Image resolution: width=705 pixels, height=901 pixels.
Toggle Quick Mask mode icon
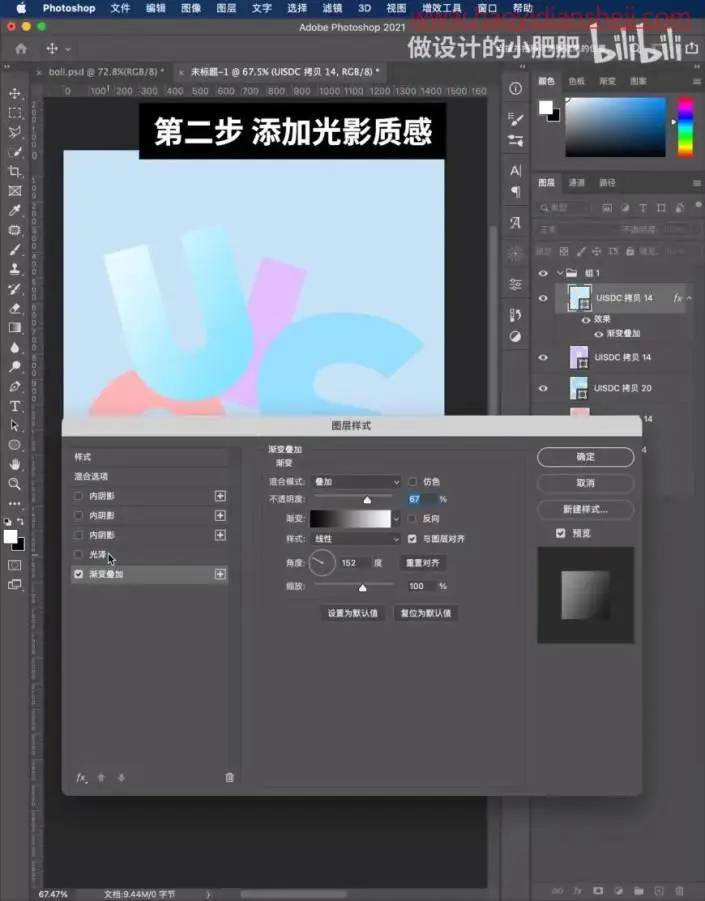pos(15,565)
